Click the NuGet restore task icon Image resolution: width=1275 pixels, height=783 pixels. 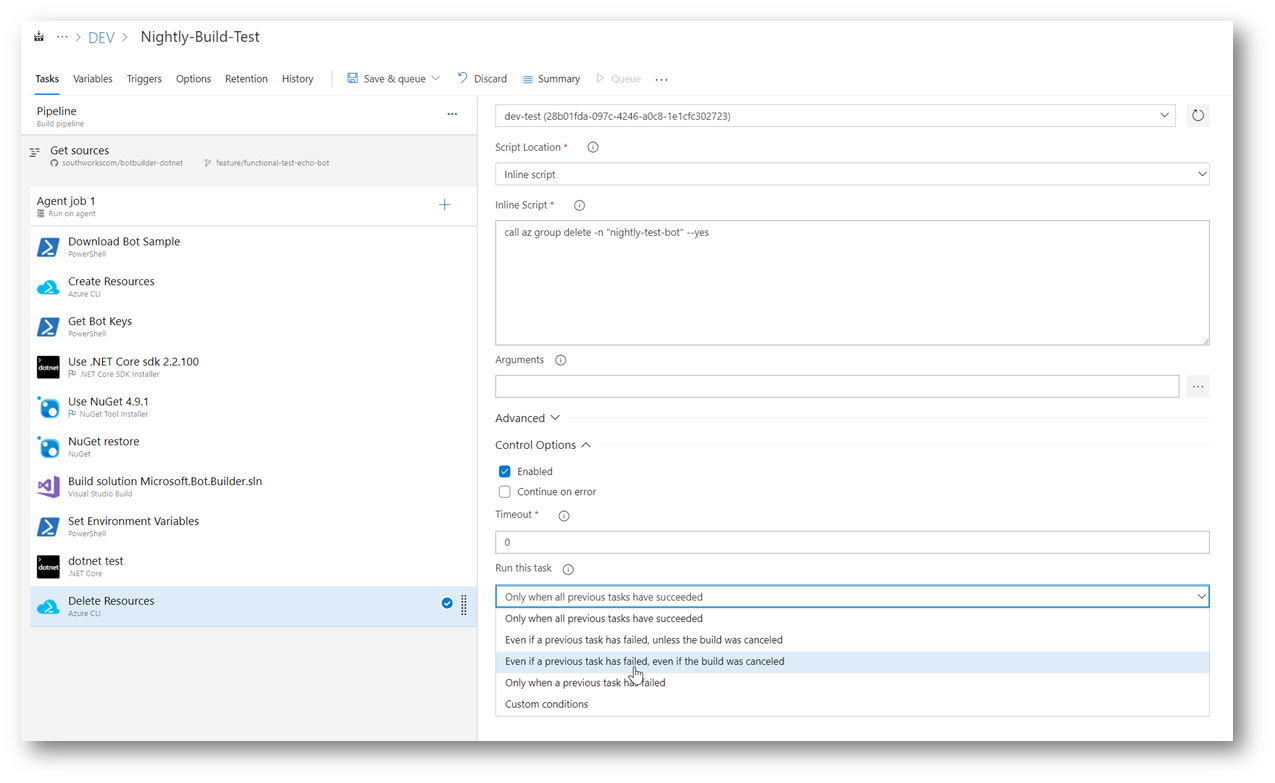tap(48, 447)
